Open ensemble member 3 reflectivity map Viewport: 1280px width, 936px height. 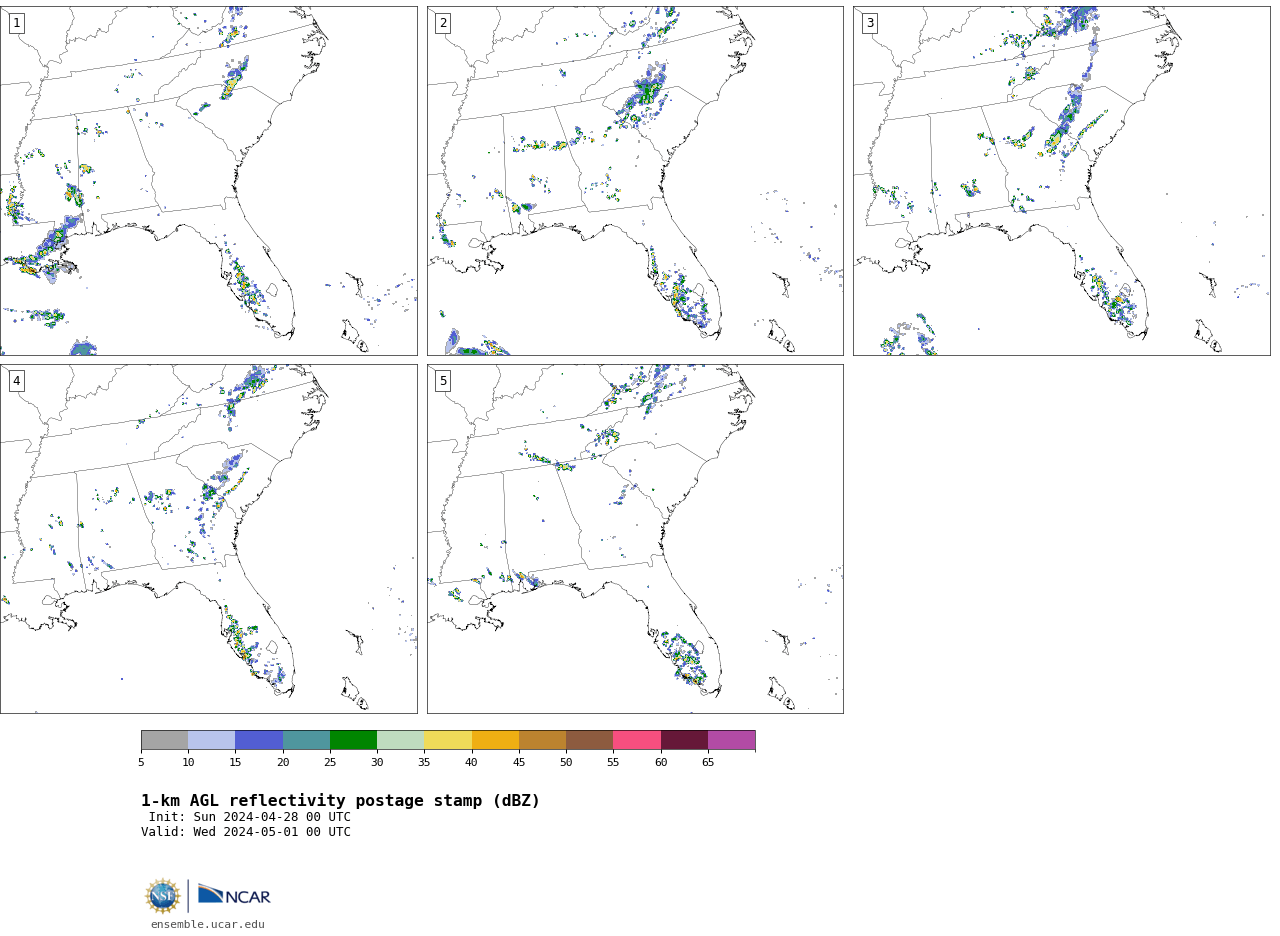[x=1061, y=181]
